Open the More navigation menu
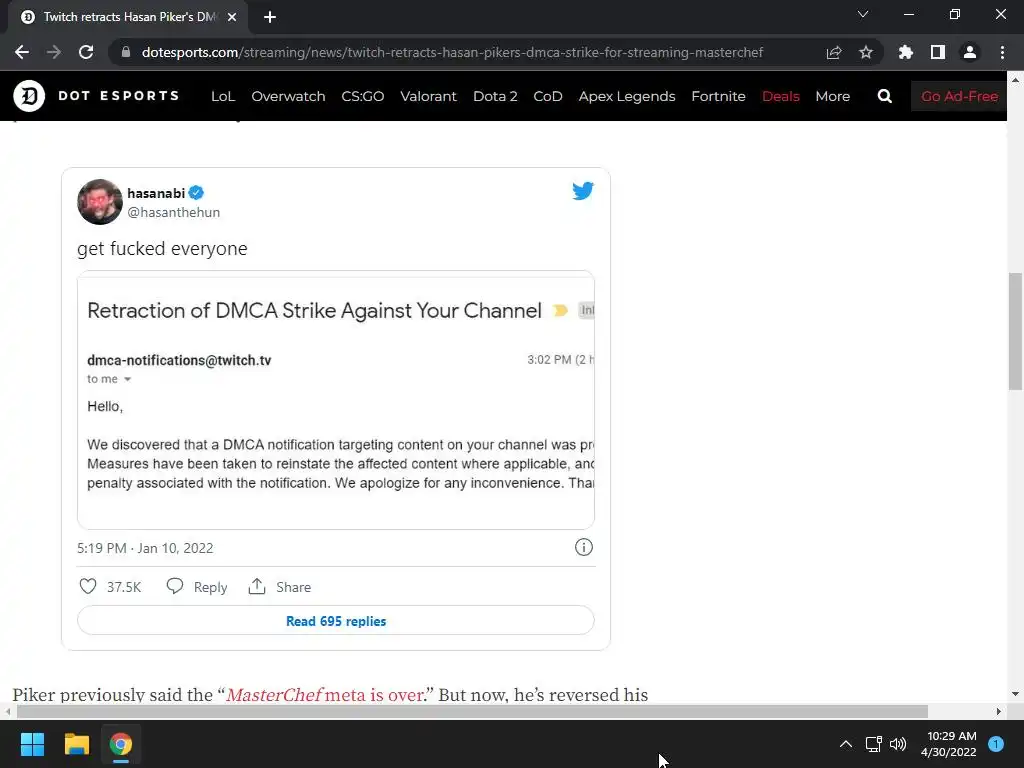 (832, 96)
